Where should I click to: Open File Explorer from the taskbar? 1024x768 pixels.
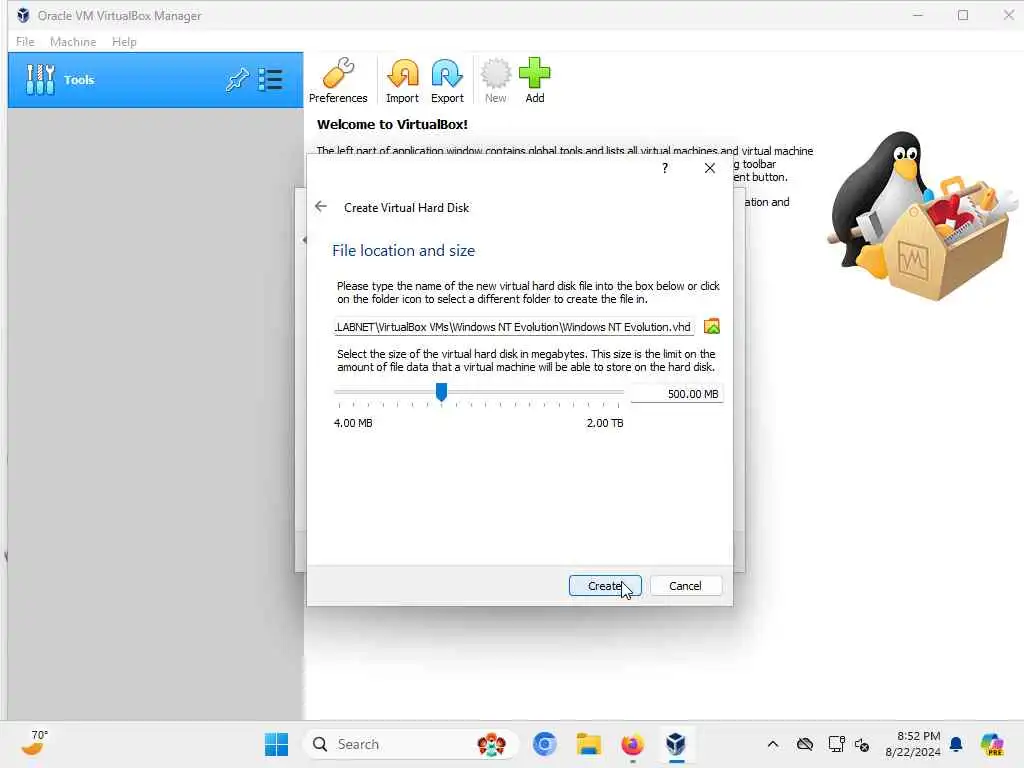tap(588, 744)
